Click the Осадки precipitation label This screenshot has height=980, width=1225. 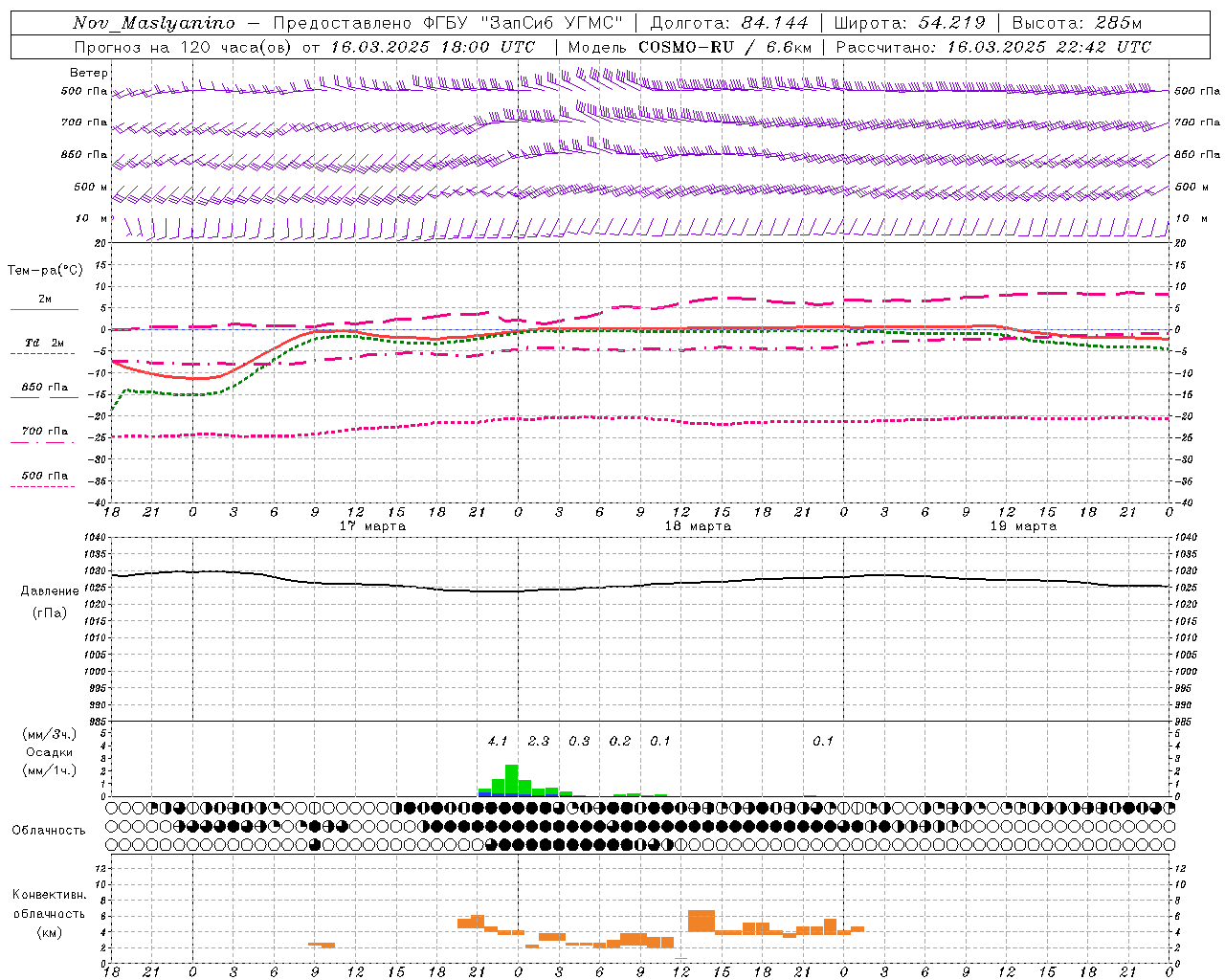tap(49, 752)
